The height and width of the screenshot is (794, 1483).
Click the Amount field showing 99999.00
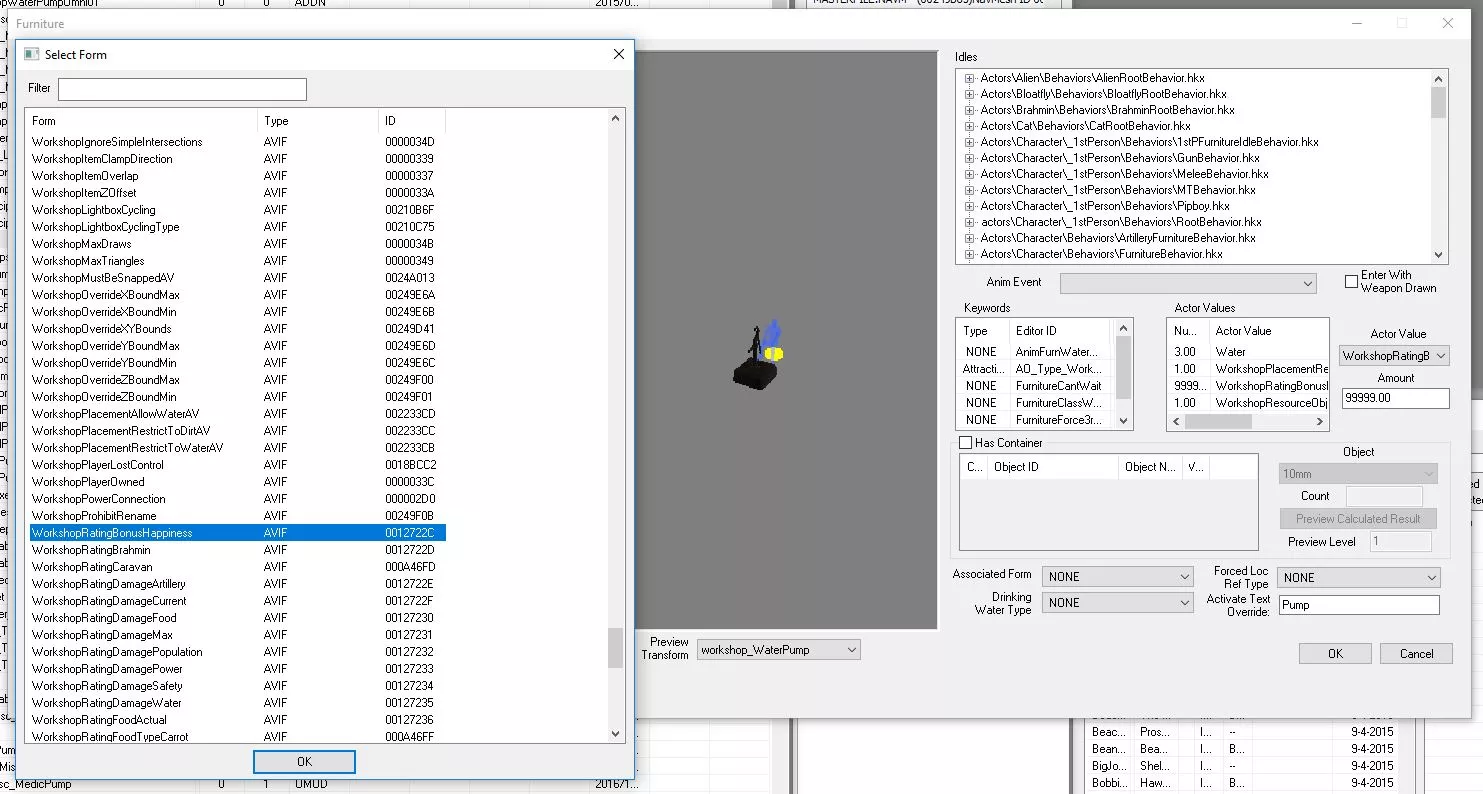[x=1394, y=398]
